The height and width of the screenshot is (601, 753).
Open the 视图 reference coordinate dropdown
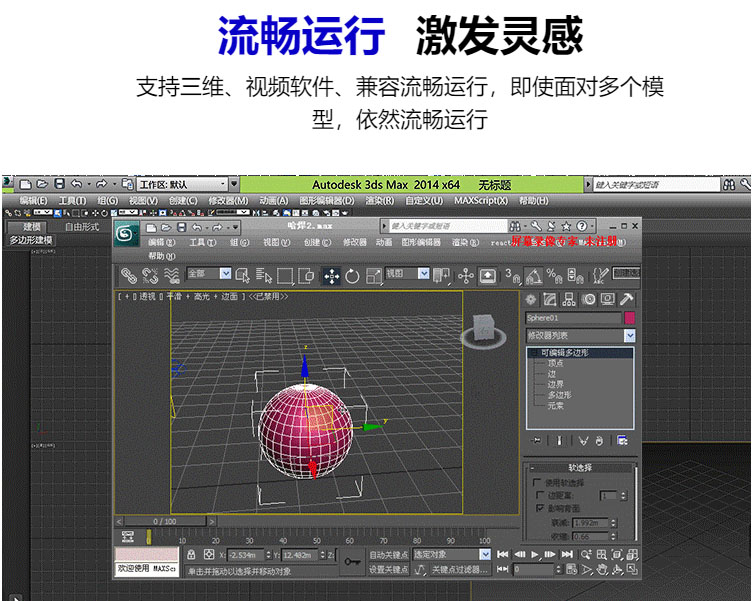coord(423,273)
